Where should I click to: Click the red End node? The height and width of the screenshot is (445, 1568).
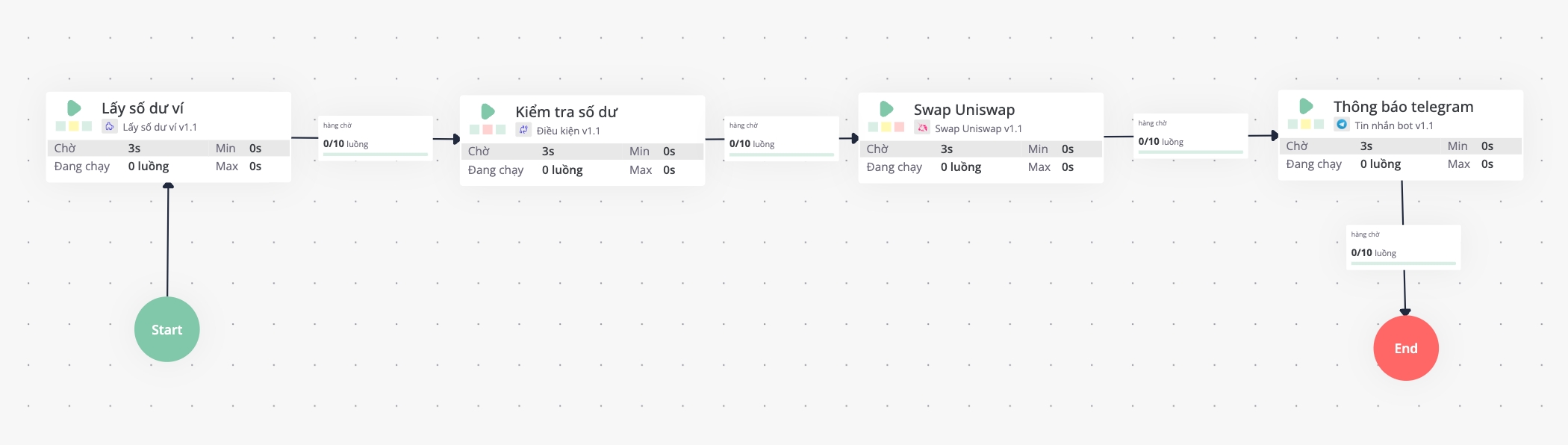tap(1405, 348)
